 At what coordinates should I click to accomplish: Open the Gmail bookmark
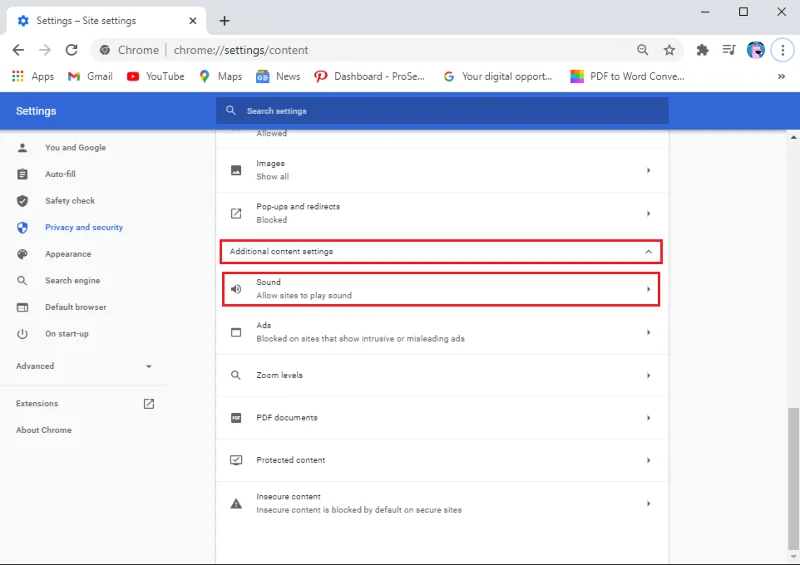90,77
